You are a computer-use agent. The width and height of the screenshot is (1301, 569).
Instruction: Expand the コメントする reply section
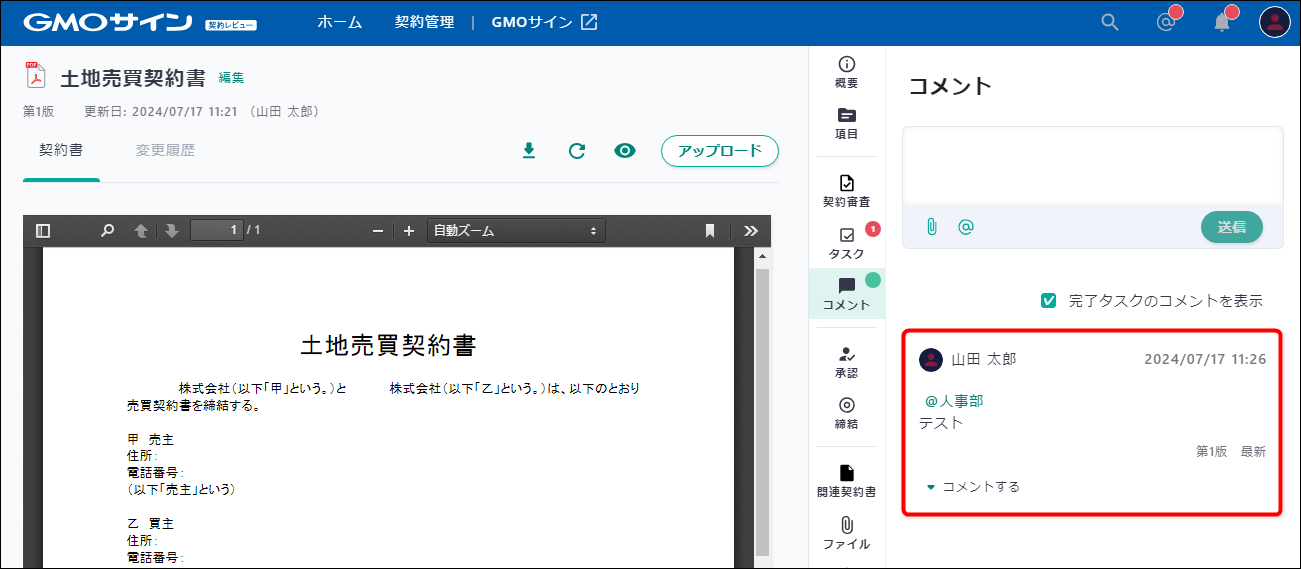(x=972, y=487)
